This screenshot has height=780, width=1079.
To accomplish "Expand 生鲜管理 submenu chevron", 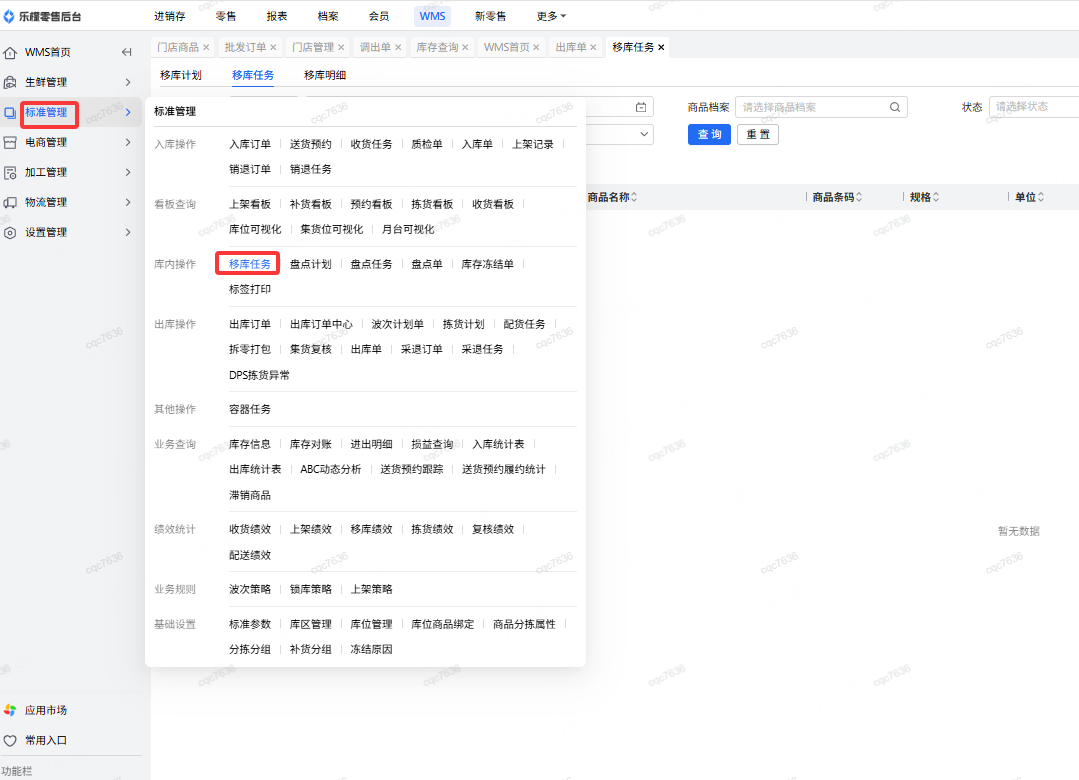I will tap(128, 83).
